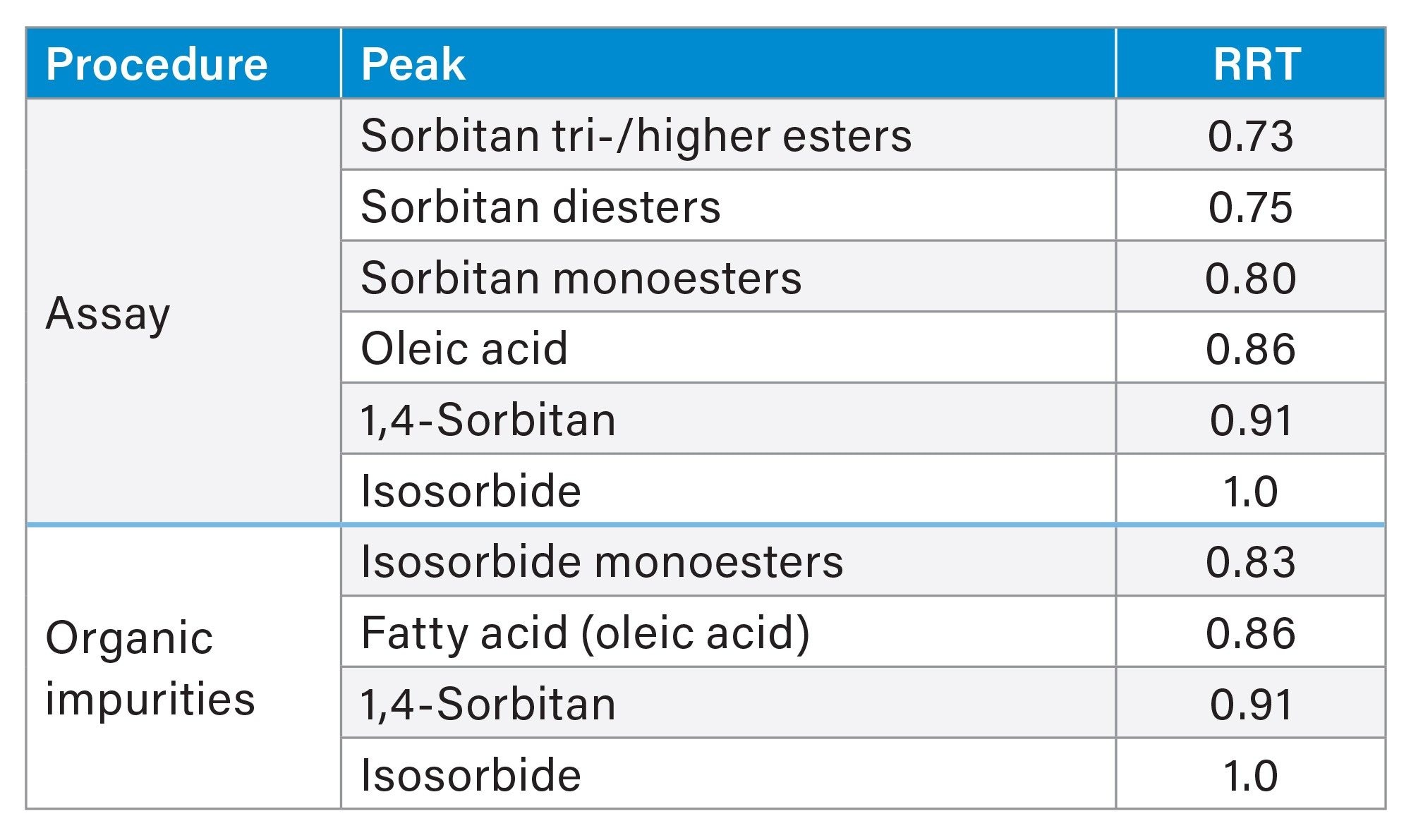Image resolution: width=1411 pixels, height=840 pixels.
Task: Select the Fatty acid (oleic acid) cell
Action: tap(585, 633)
